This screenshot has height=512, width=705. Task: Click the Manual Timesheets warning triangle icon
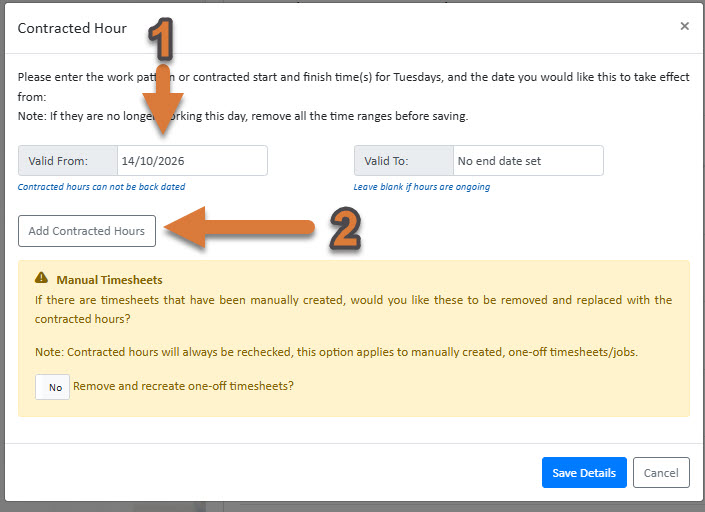(41, 278)
